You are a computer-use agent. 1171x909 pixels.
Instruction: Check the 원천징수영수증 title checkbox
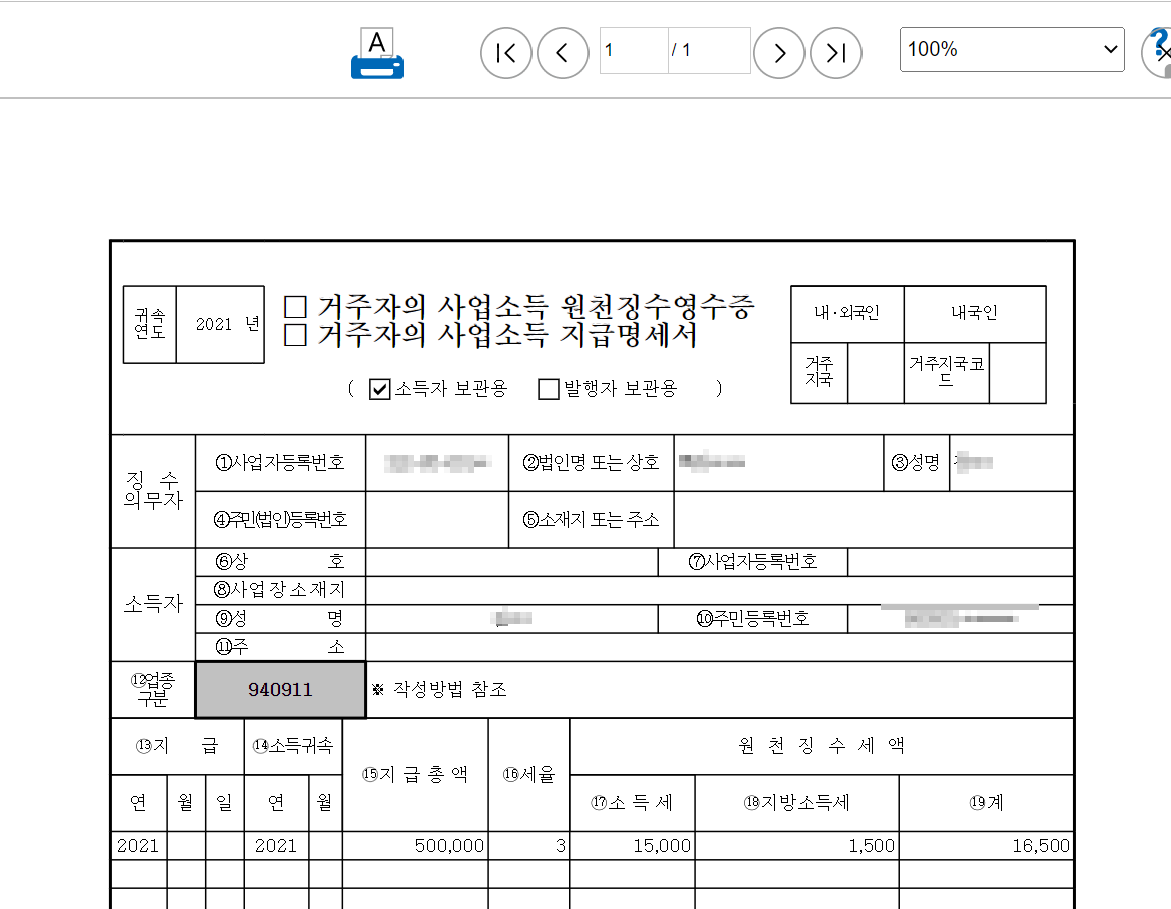(x=297, y=308)
